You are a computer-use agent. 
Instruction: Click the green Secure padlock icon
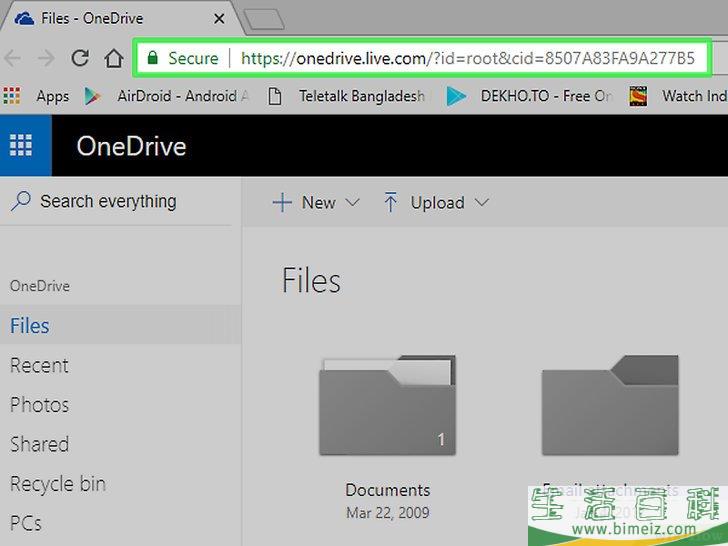pos(152,58)
